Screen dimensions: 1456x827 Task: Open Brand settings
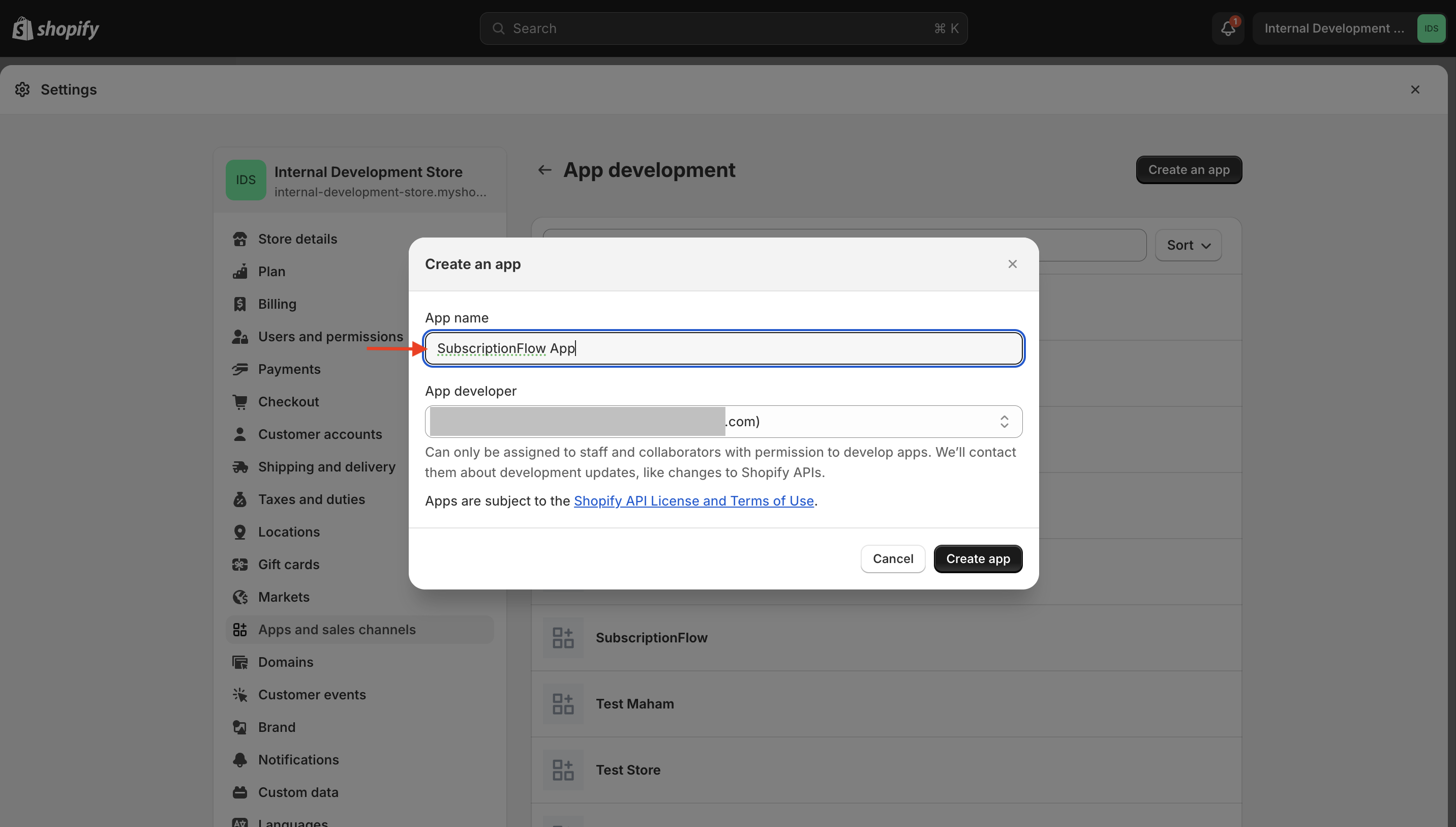point(359,728)
